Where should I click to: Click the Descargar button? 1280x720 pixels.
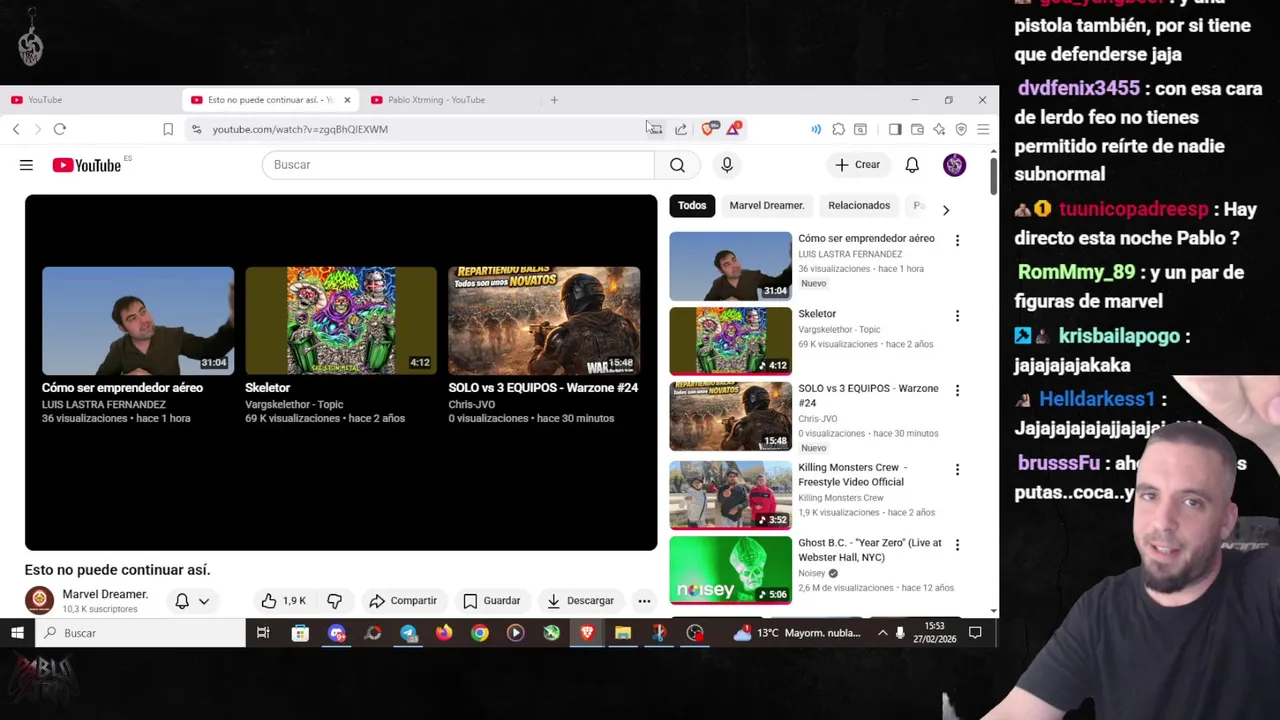click(x=581, y=601)
